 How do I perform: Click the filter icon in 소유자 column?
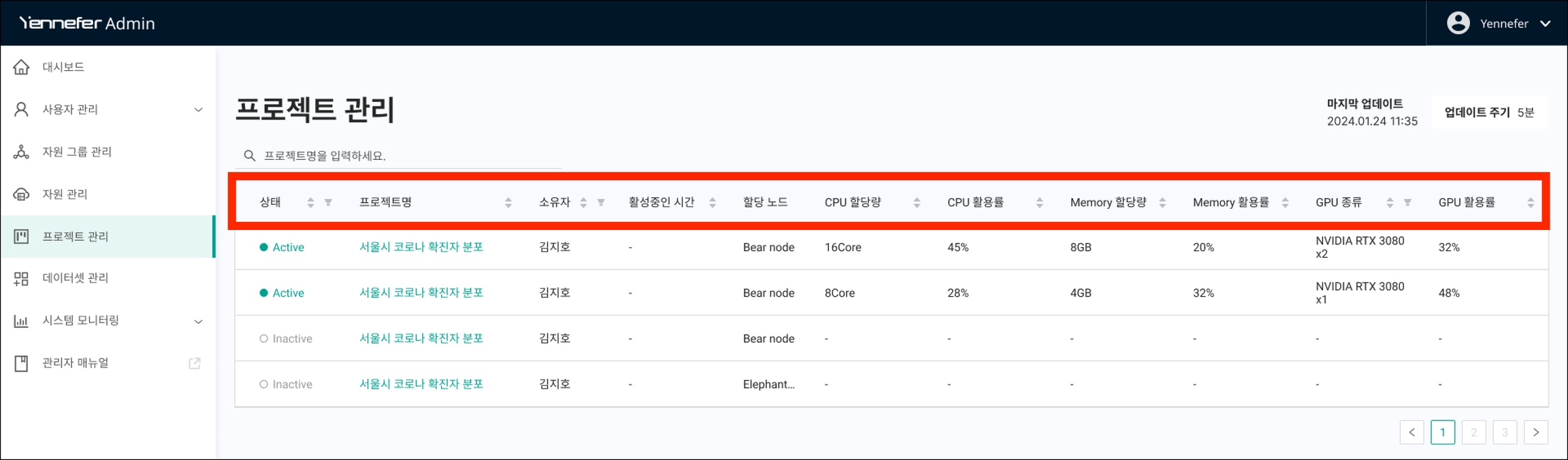pyautogui.click(x=601, y=203)
